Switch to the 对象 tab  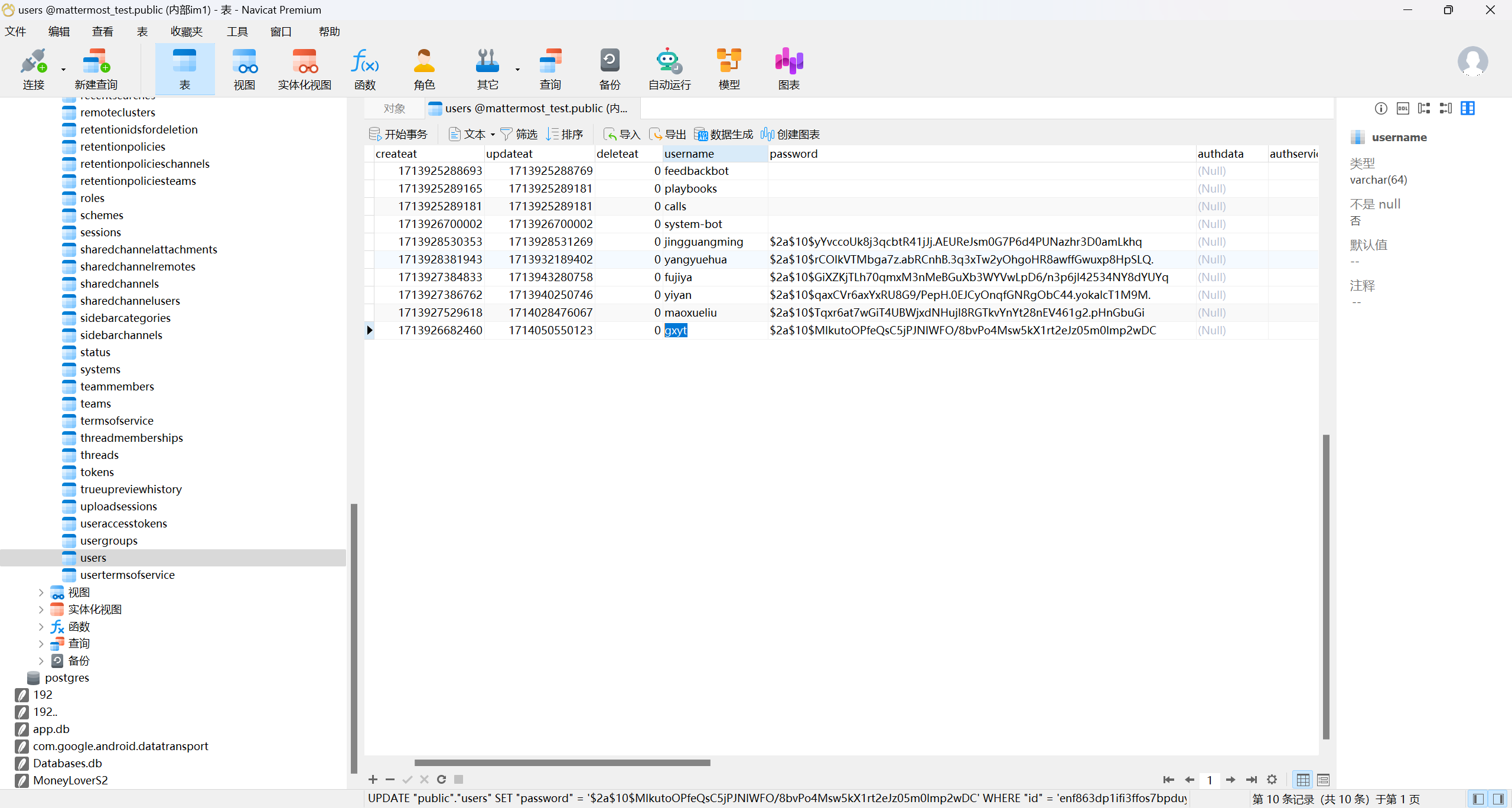pyautogui.click(x=394, y=109)
